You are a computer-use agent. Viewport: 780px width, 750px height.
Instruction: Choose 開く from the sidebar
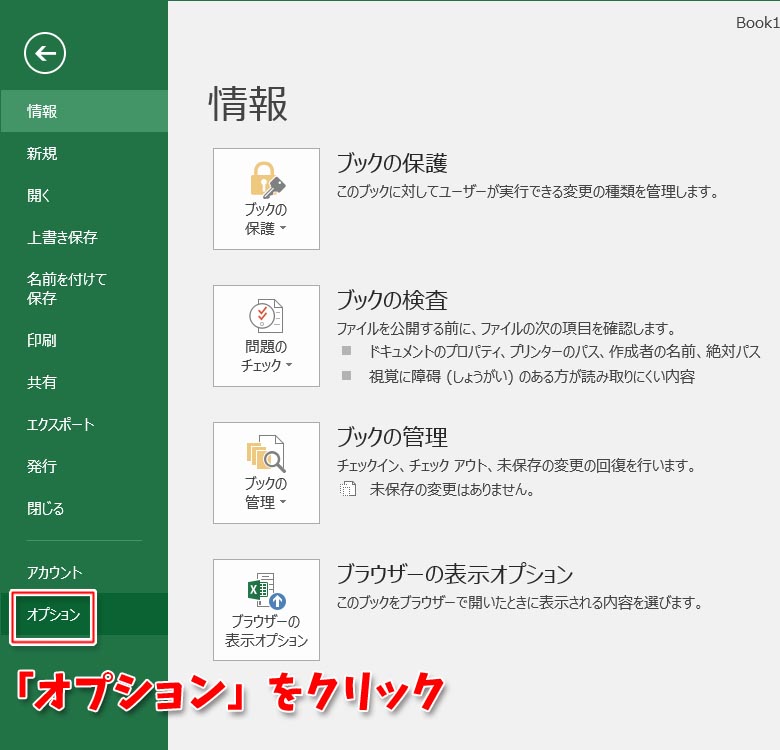point(84,195)
